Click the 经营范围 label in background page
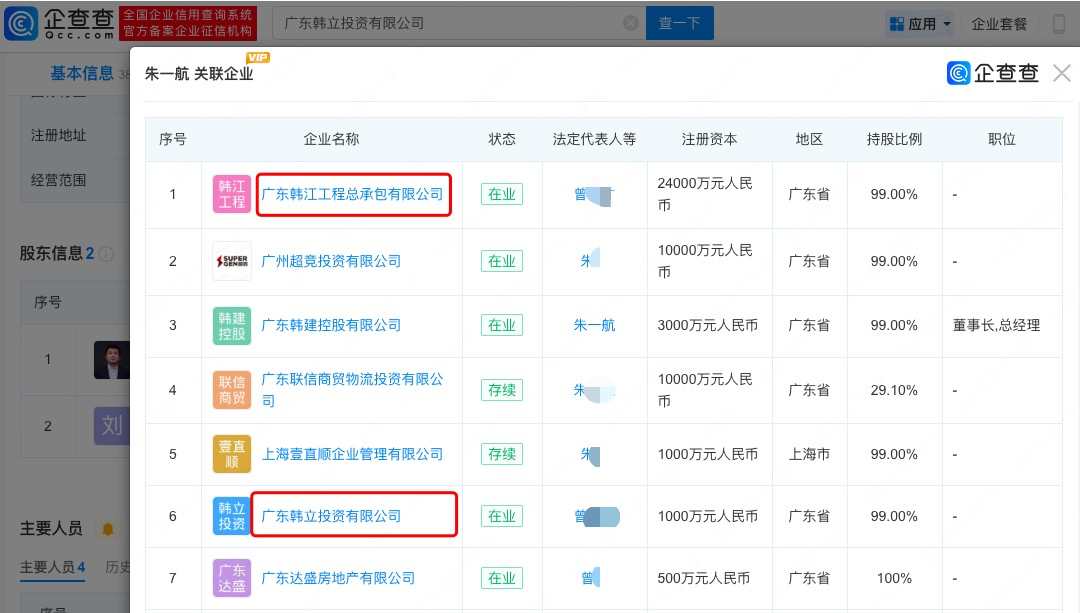The height and width of the screenshot is (613, 1080). click(x=59, y=180)
